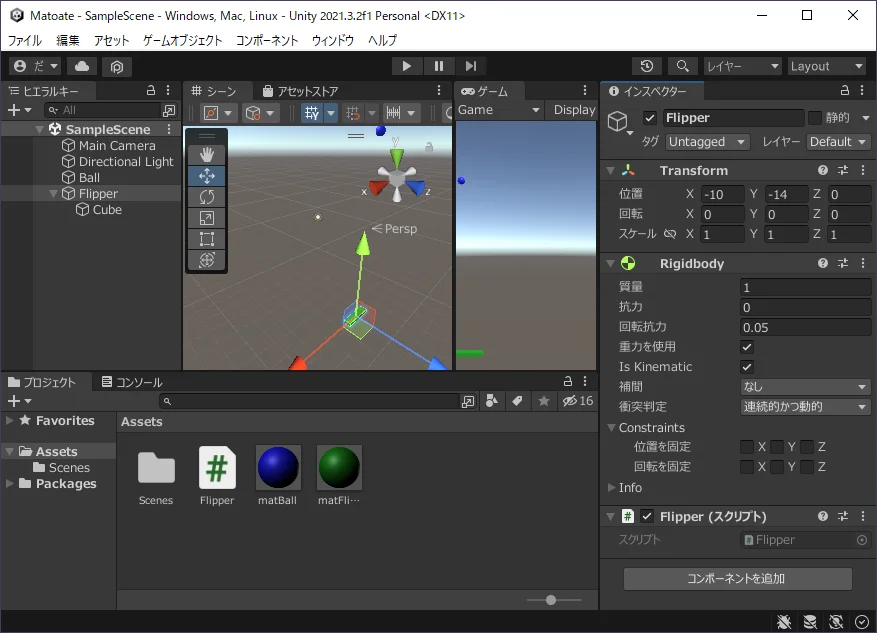Click the scale proportions link icon
The image size is (877, 633).
669,234
